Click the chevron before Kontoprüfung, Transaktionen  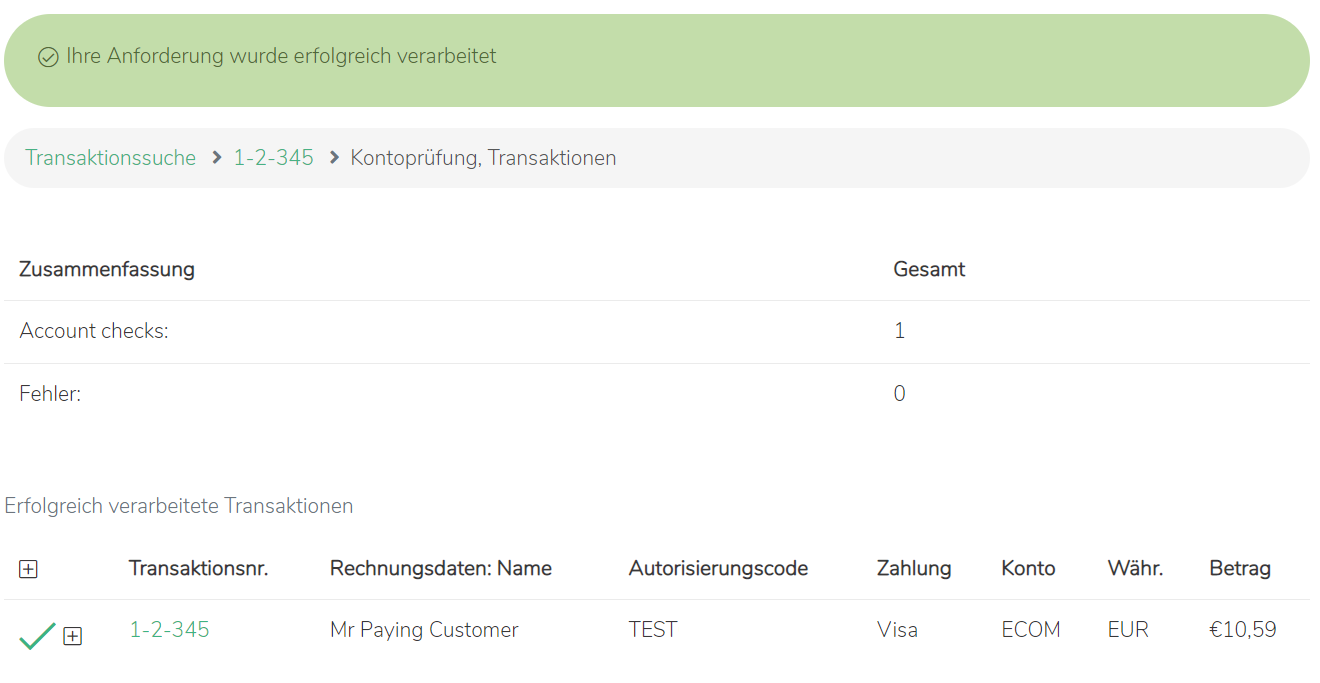pyautogui.click(x=334, y=158)
